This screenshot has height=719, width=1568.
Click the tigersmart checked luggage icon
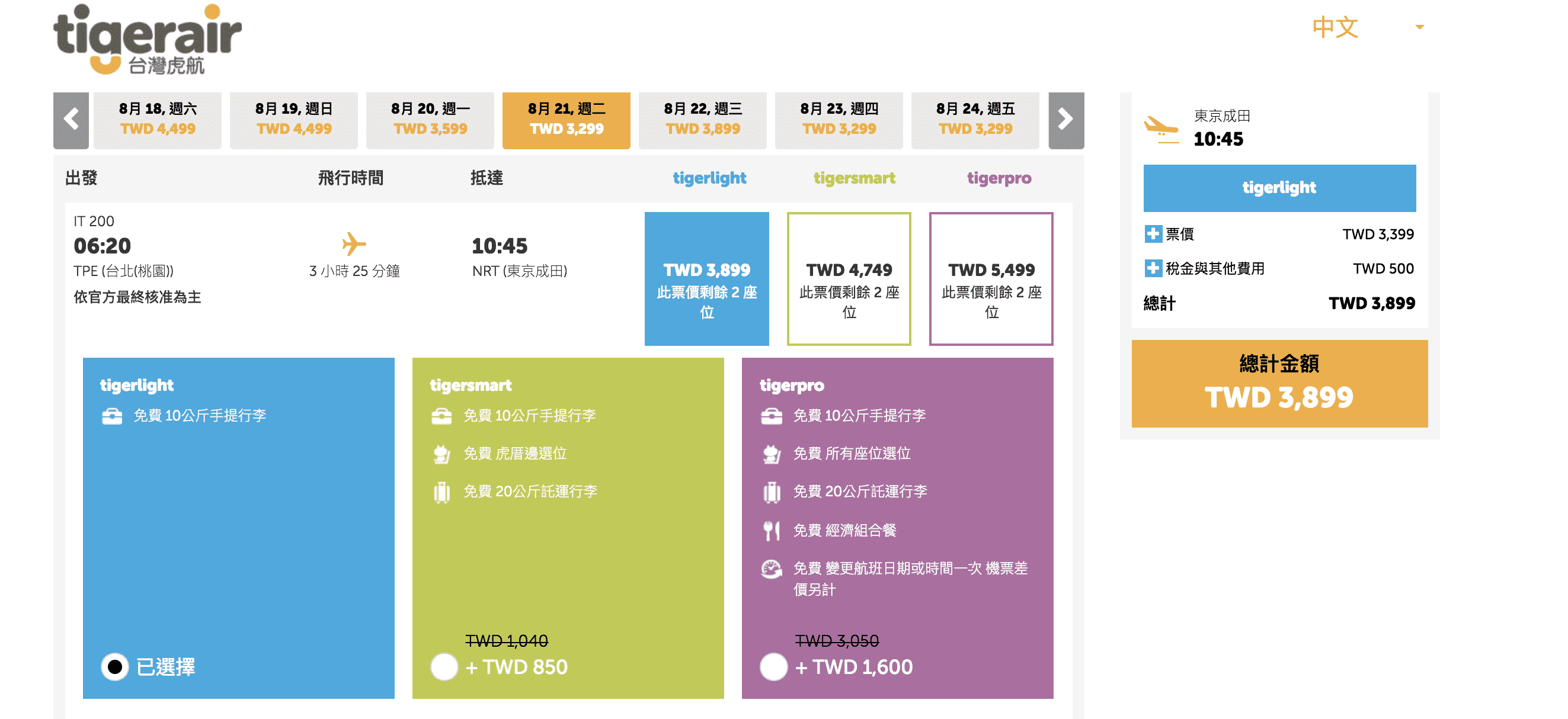pos(442,492)
